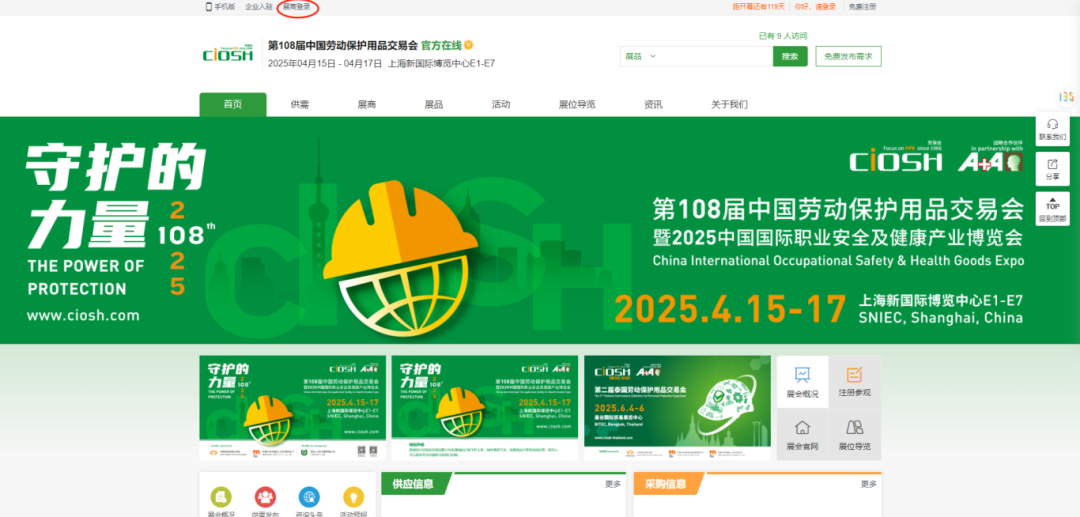This screenshot has height=517, width=1080.
Task: Click the 官方在线 green label
Action: point(442,45)
